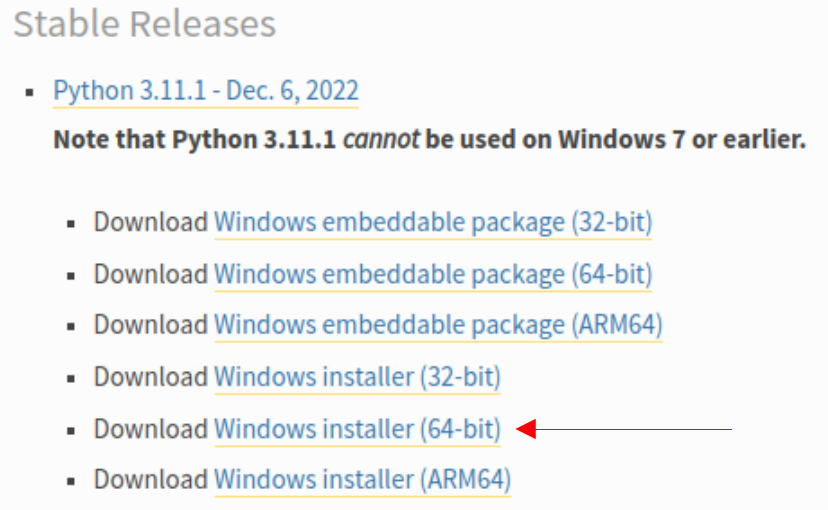Click "Download" word before embeddable package (64-bit)
The width and height of the screenshot is (828, 510).
150,273
